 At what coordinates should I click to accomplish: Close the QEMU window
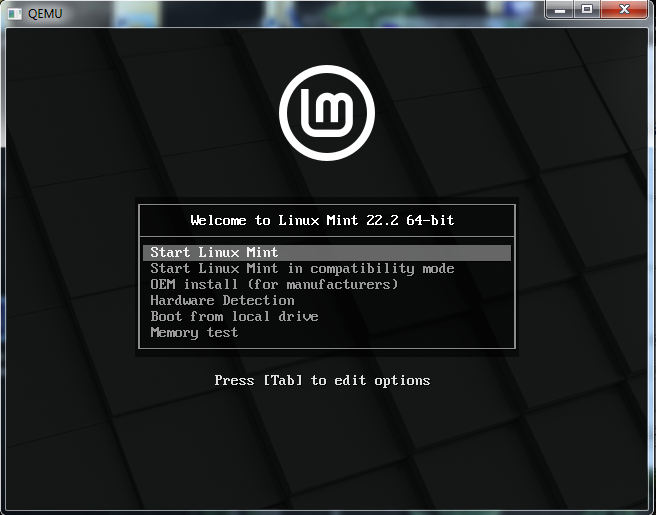[624, 10]
